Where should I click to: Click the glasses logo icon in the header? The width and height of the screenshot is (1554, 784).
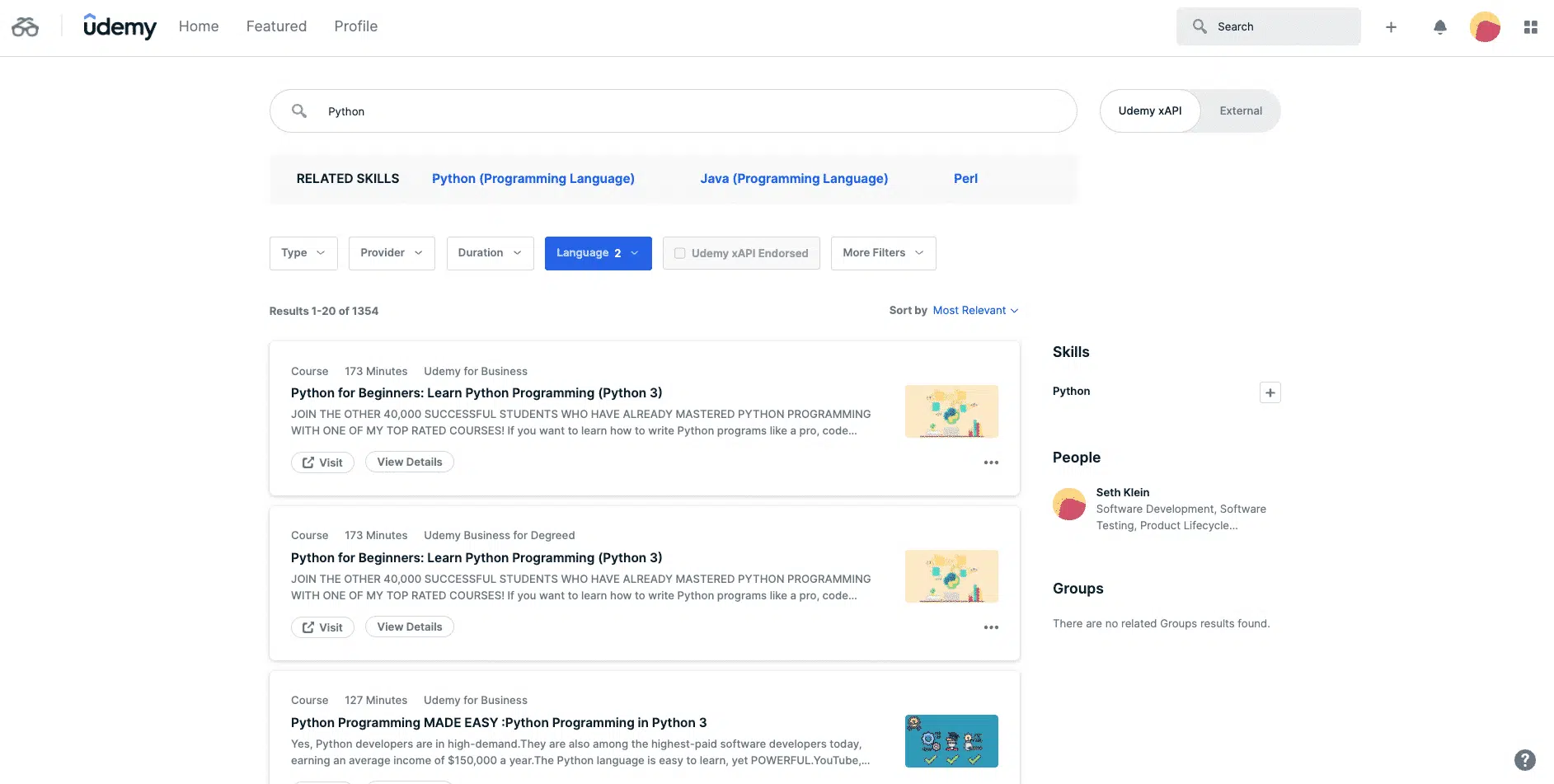pyautogui.click(x=25, y=27)
